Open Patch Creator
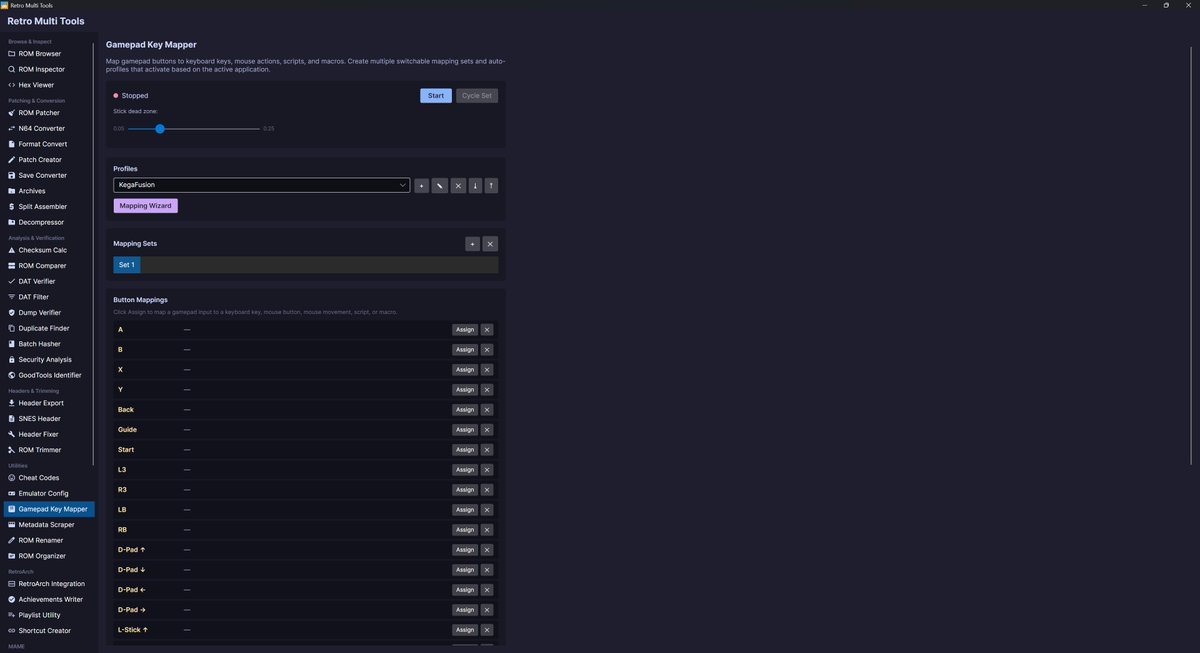The image size is (1200, 653). (49, 160)
